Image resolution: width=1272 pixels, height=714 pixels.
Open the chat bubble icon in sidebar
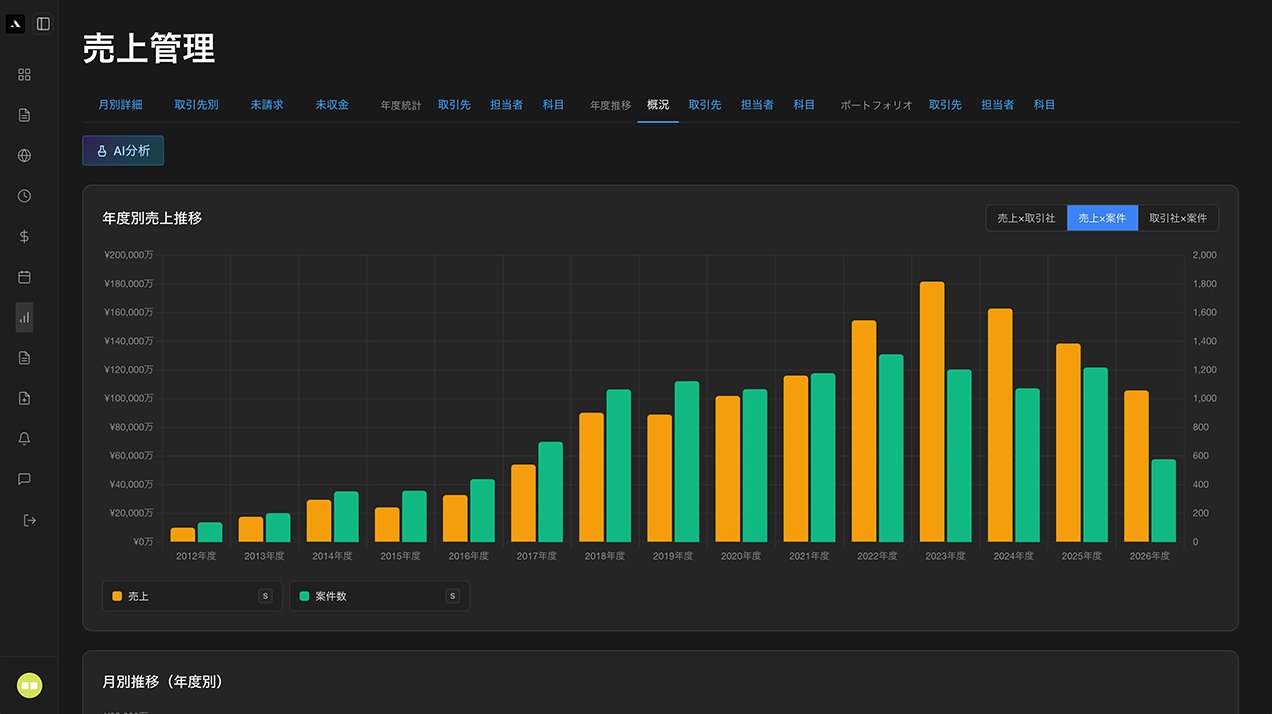point(24,479)
